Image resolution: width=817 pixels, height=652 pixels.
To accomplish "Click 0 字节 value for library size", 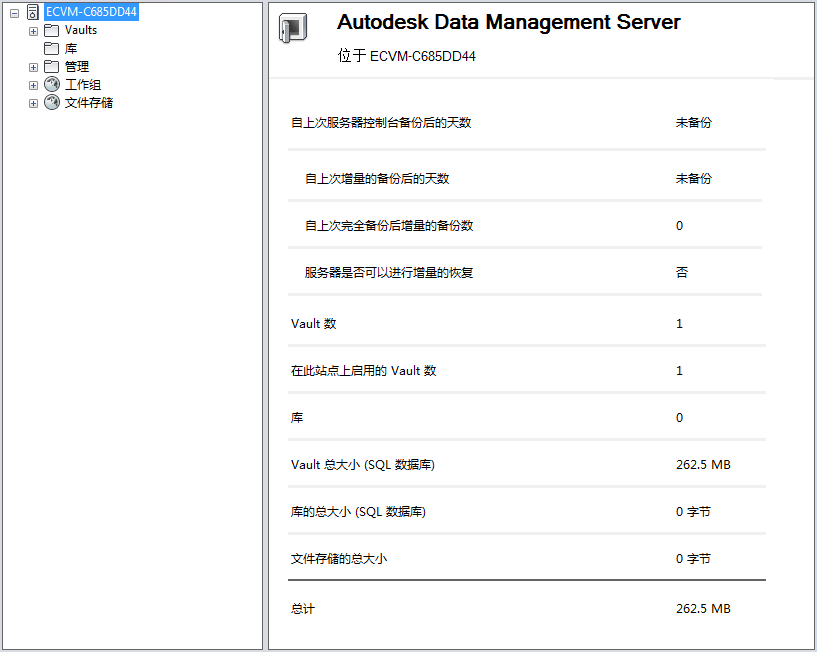I will click(x=694, y=512).
